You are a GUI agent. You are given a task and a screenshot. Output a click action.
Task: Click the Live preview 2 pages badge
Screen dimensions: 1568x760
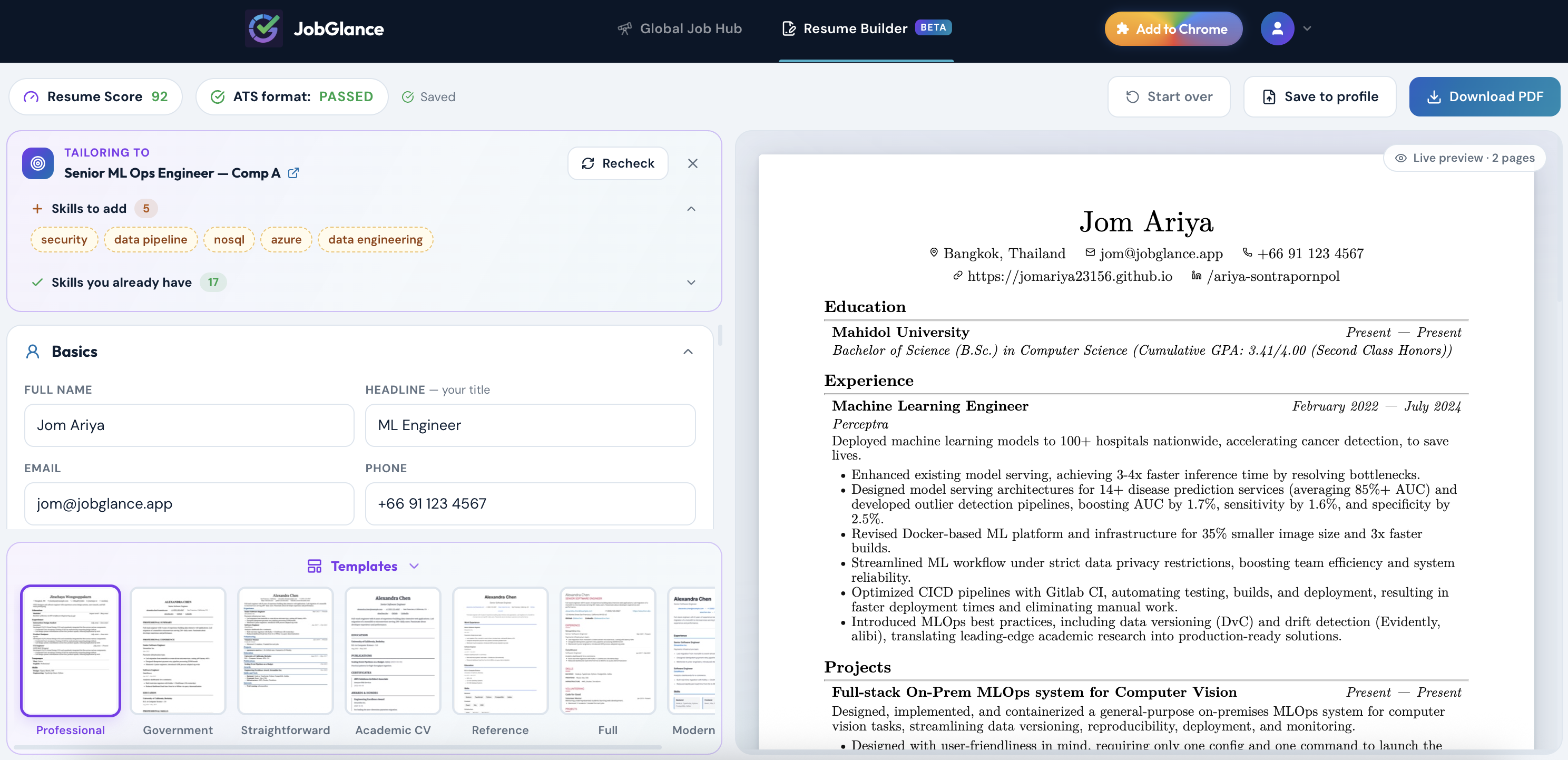pyautogui.click(x=1465, y=158)
